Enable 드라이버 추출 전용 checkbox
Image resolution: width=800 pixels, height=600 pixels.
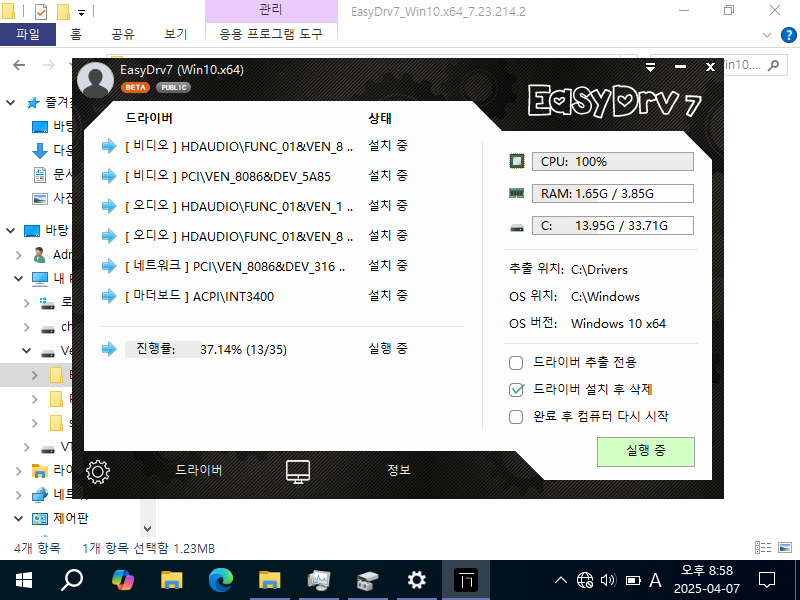point(516,363)
